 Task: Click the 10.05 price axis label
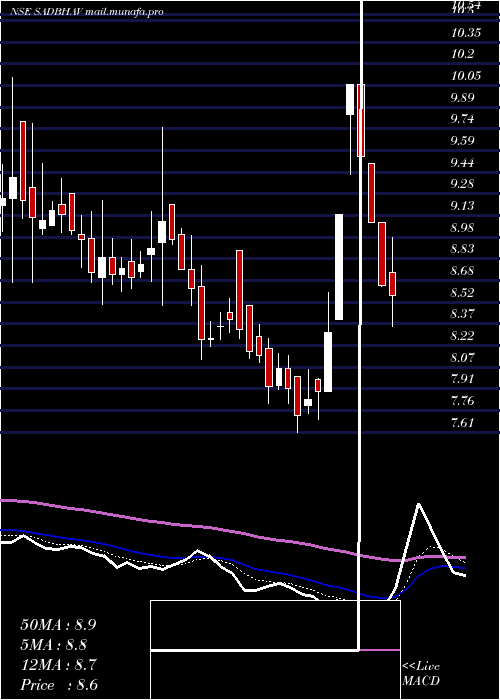(x=466, y=76)
